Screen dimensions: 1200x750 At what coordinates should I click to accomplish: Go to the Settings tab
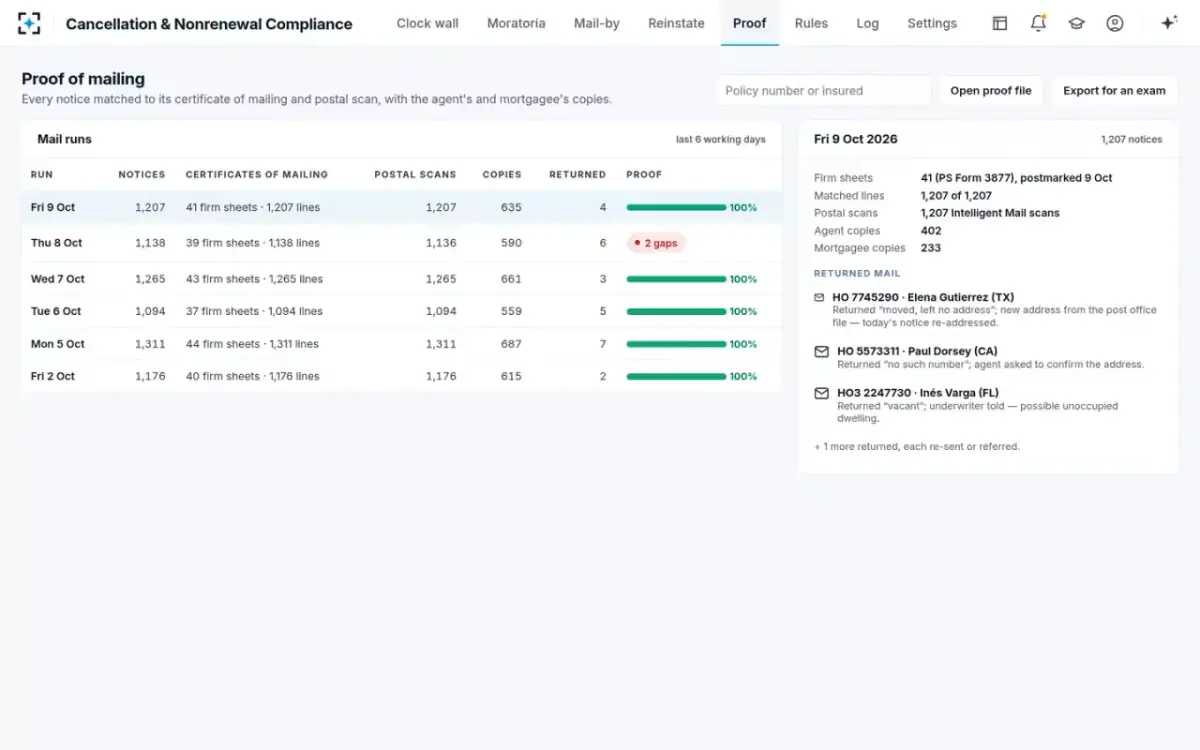[x=932, y=23]
